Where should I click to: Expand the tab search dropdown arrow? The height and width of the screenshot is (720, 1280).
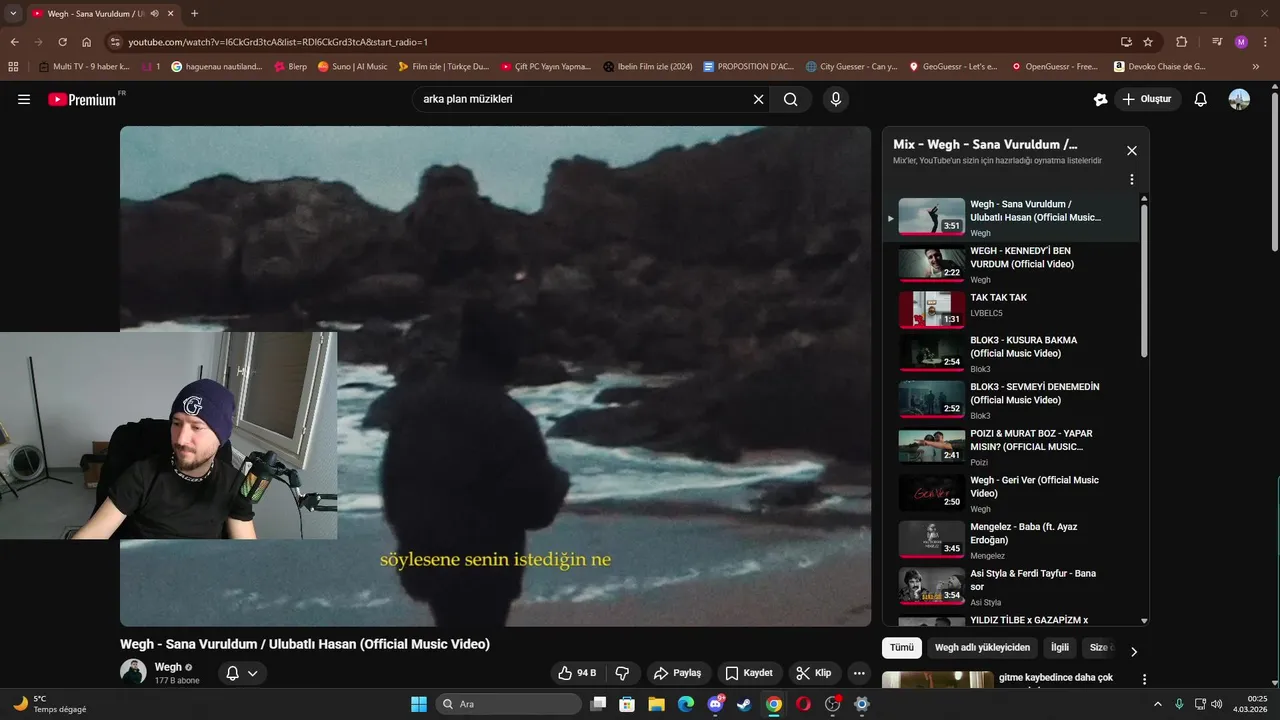tap(13, 14)
